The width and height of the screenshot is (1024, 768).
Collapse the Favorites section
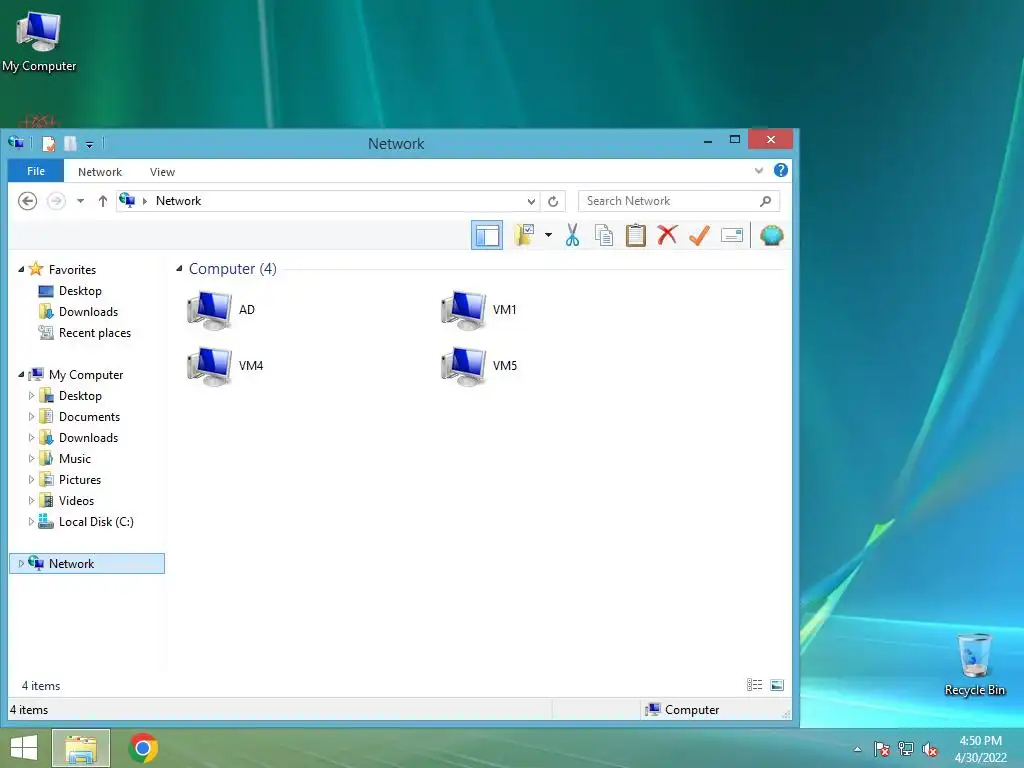tap(21, 269)
